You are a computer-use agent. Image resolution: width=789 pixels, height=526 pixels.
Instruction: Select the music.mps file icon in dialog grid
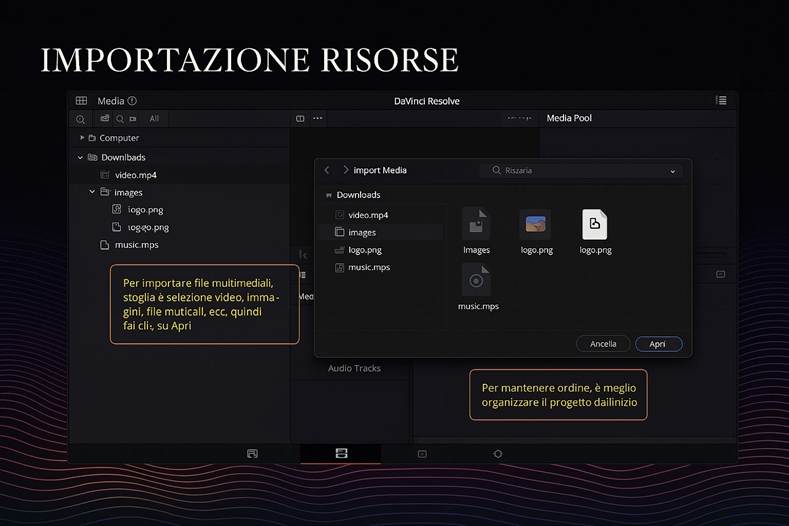(478, 282)
